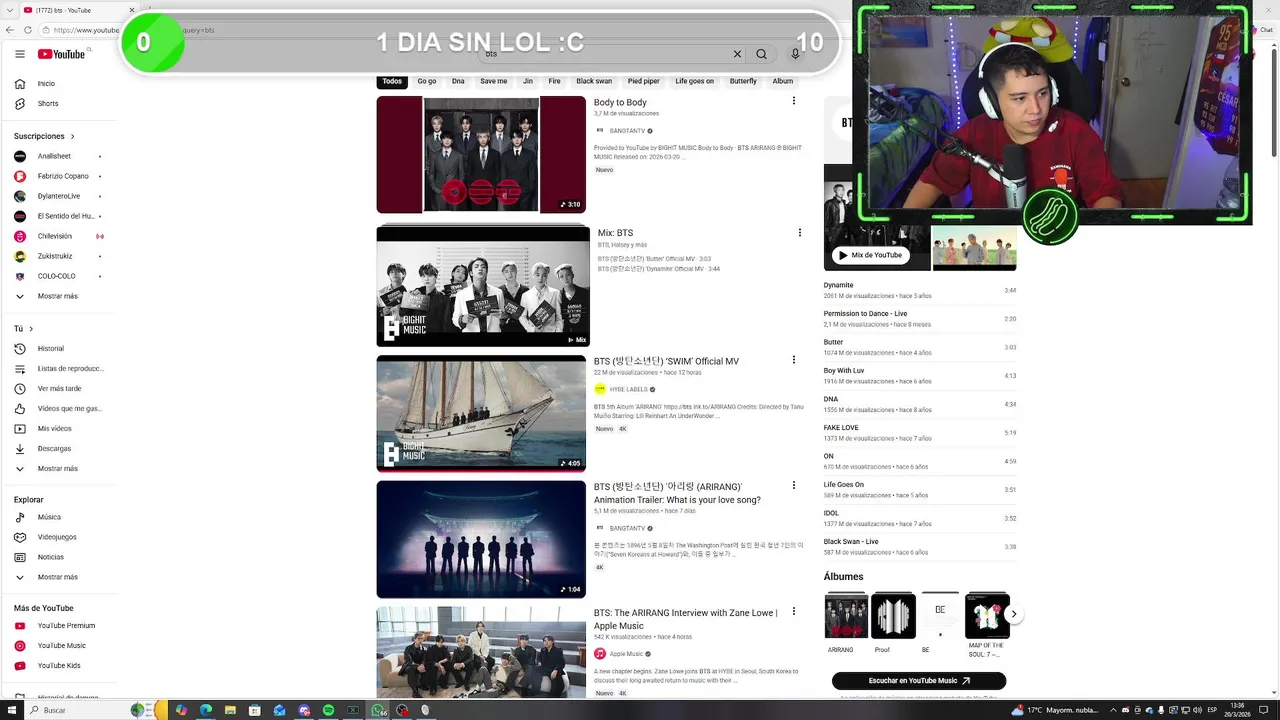
Task: Open Windows Start menu
Action: 11,710
